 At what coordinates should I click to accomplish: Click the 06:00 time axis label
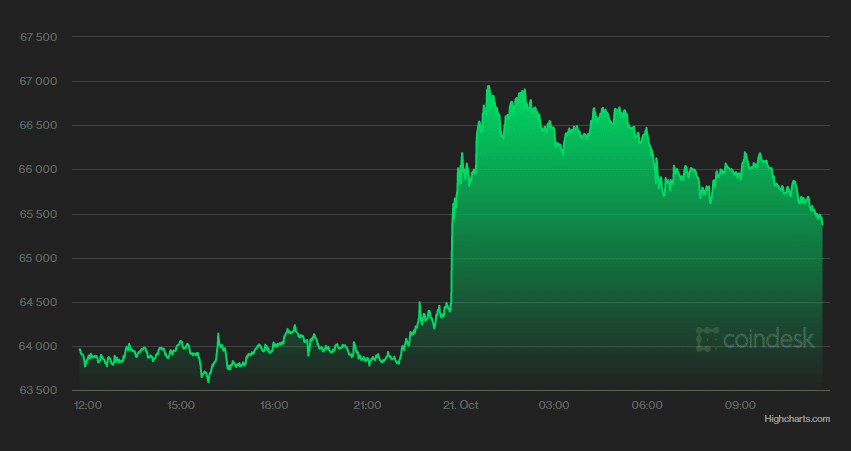647,405
